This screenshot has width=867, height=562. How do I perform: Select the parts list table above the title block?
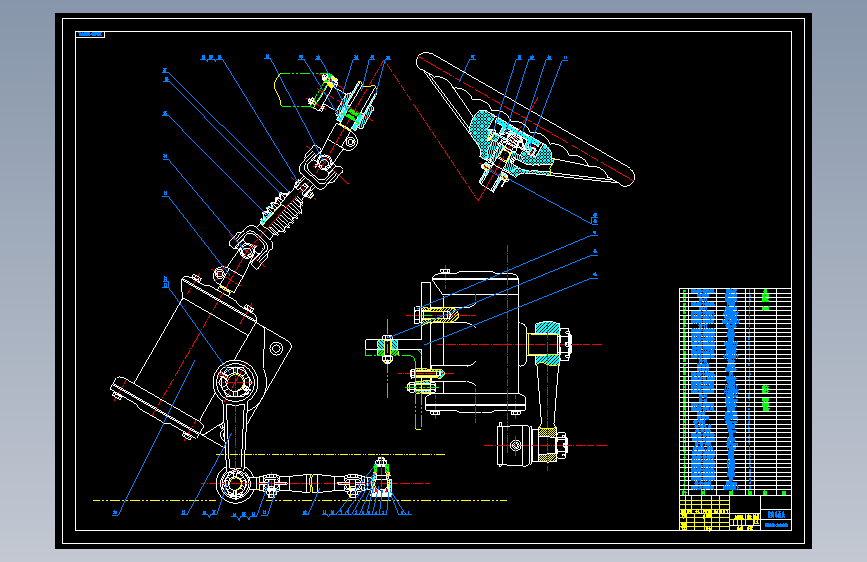pyautogui.click(x=735, y=392)
